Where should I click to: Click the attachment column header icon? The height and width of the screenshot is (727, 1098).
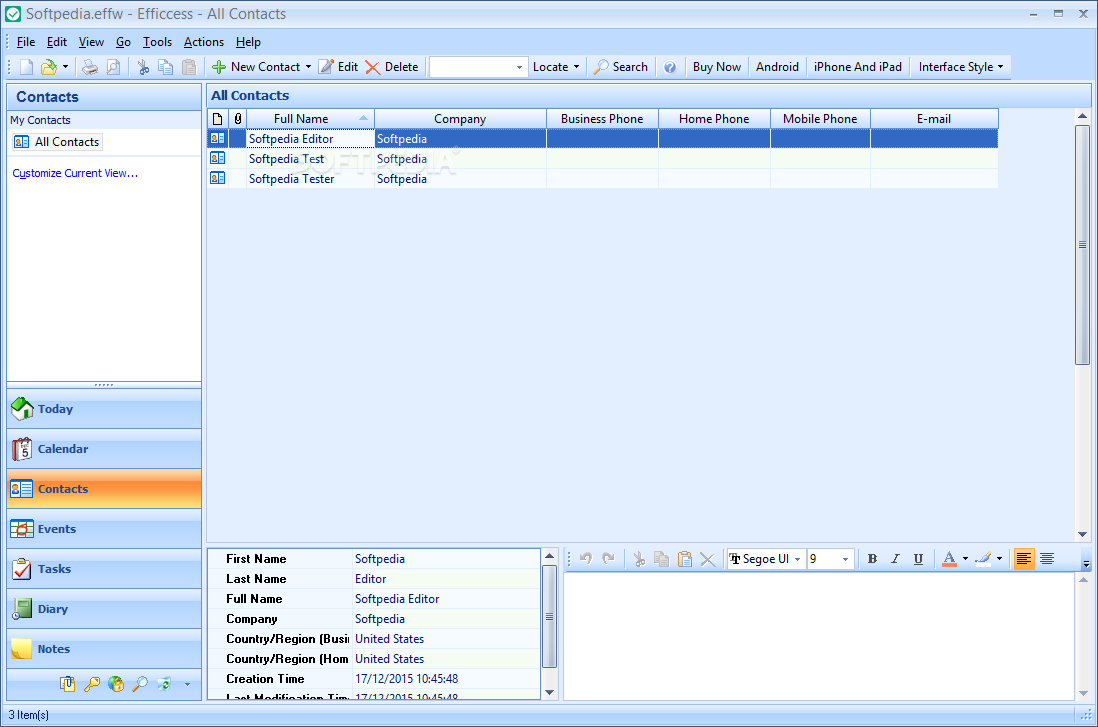coord(238,119)
